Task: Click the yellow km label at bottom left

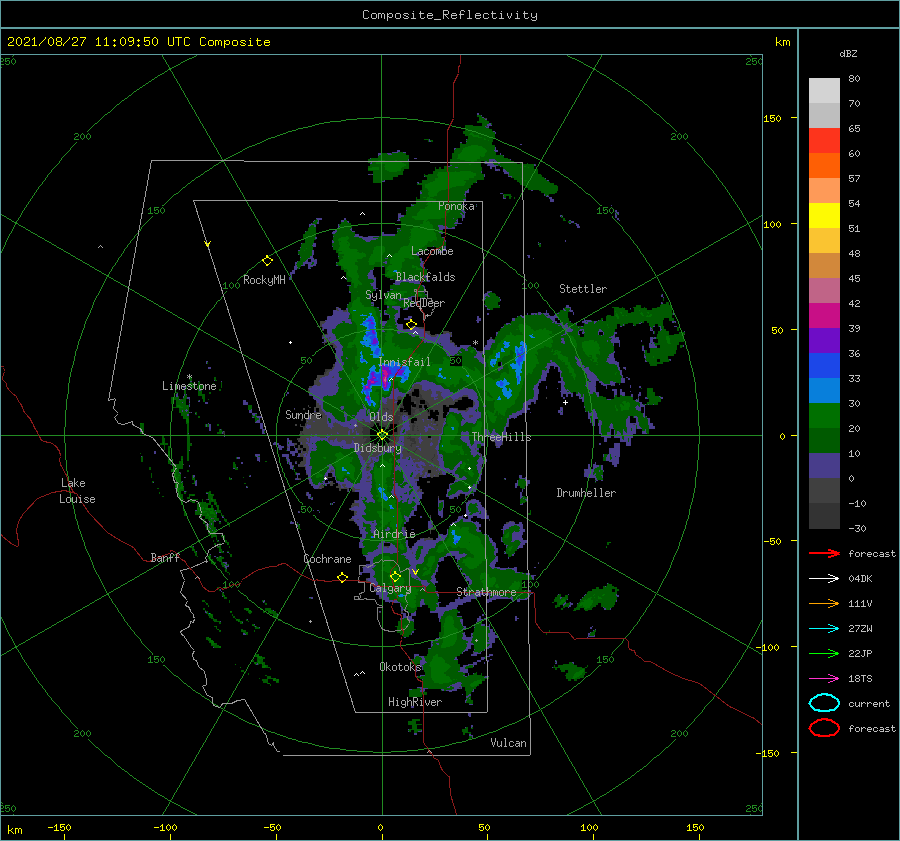Action: click(15, 830)
